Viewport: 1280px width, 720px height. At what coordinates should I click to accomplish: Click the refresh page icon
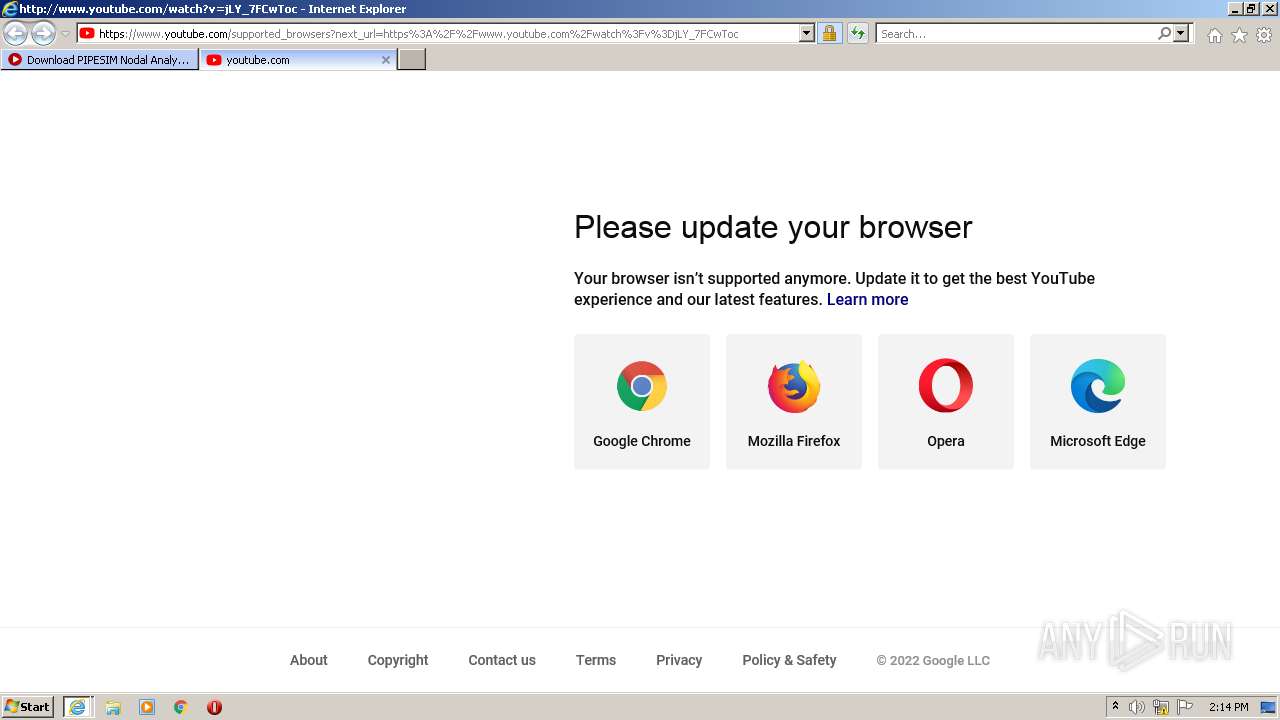point(857,34)
